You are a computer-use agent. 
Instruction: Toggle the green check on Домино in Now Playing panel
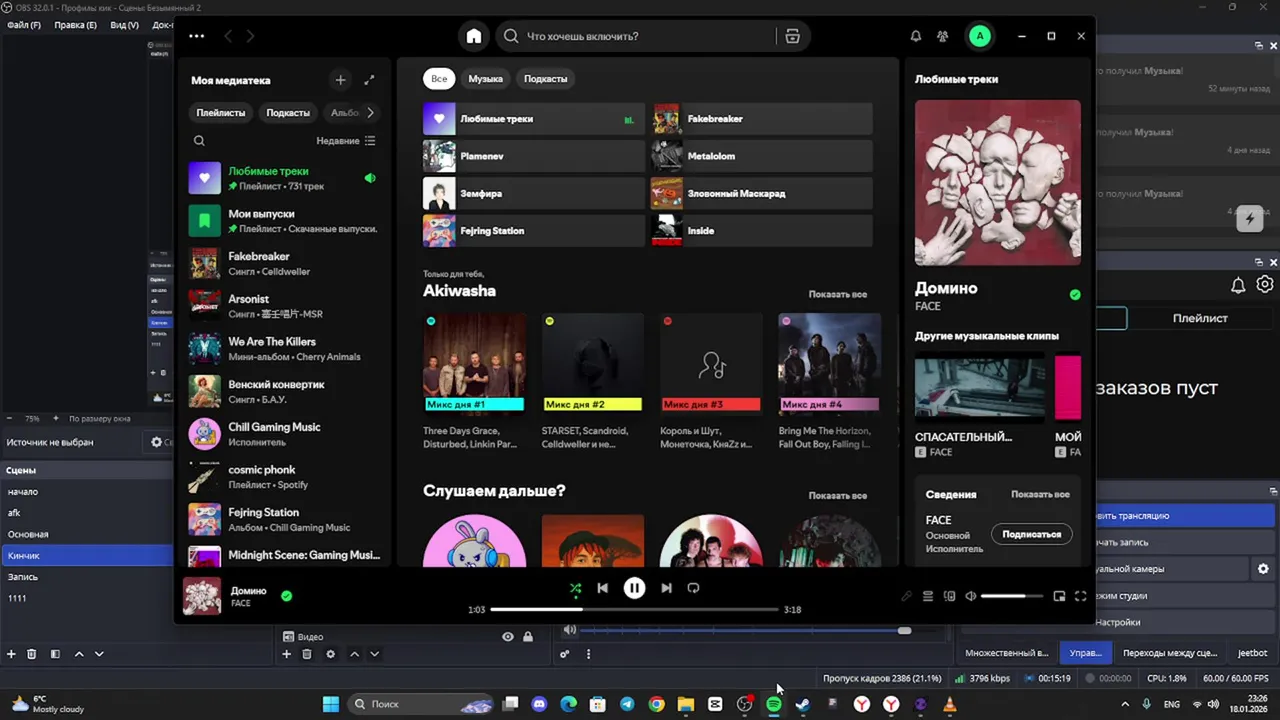(1075, 295)
